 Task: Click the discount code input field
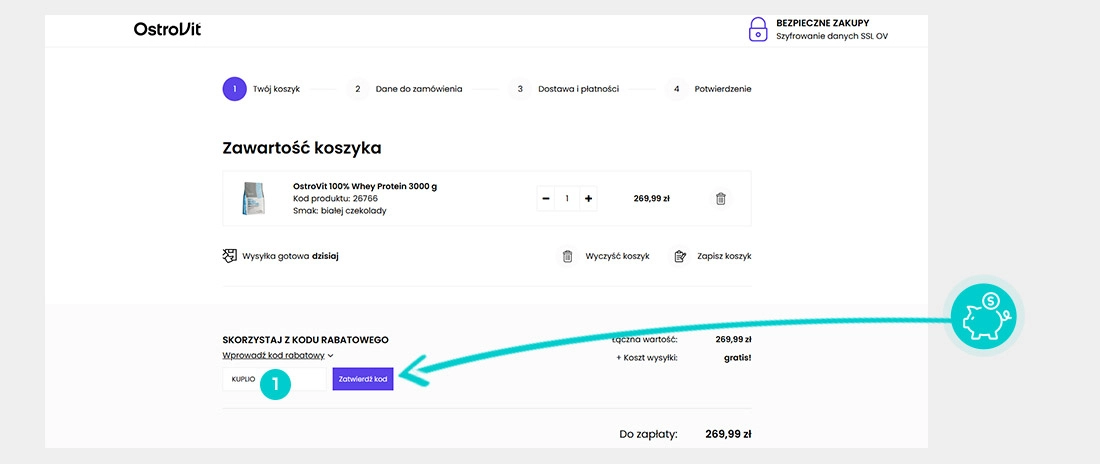(274, 379)
